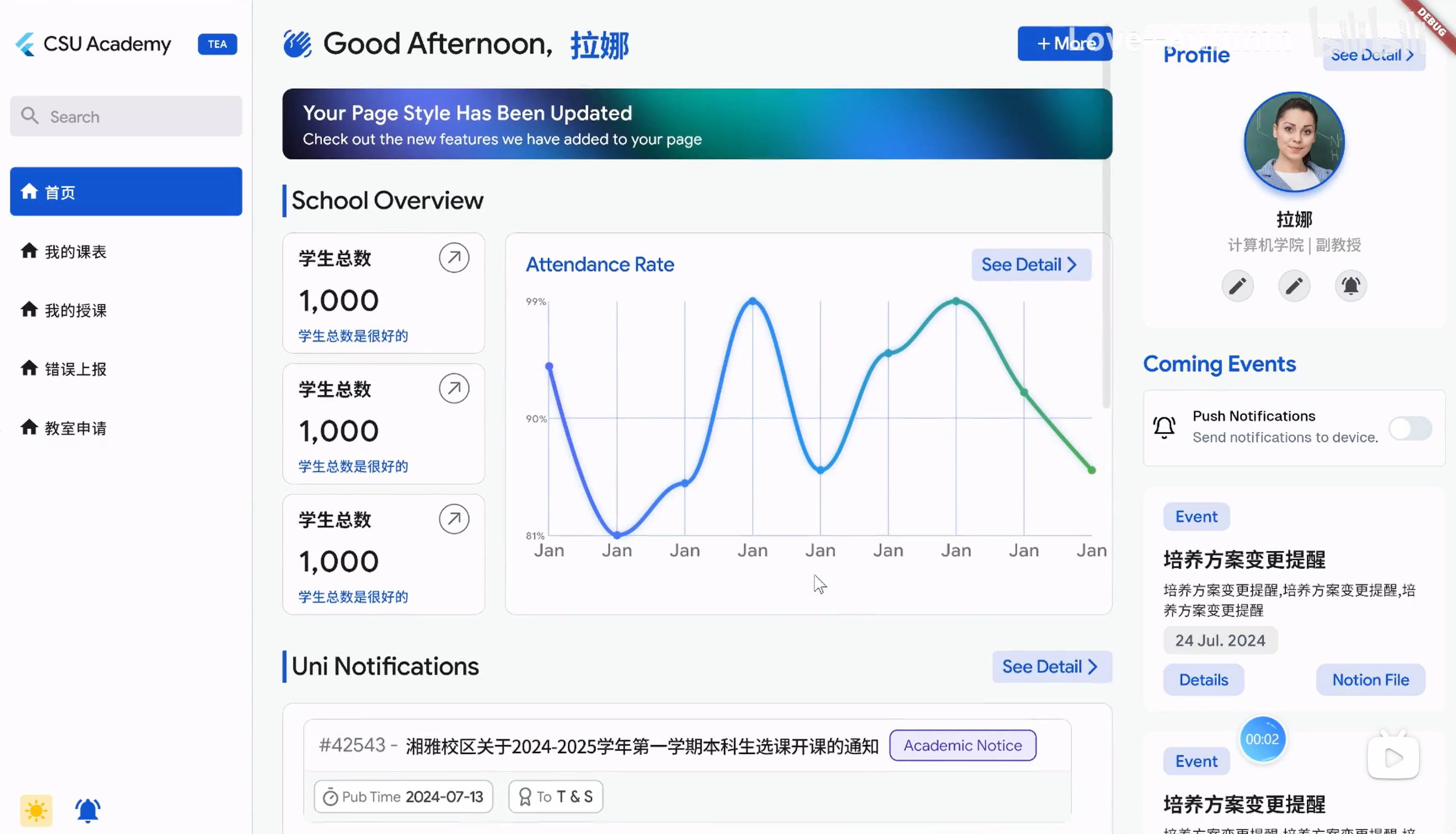The width and height of the screenshot is (1456, 834).
Task: Click the search magnifier icon
Action: (x=30, y=116)
